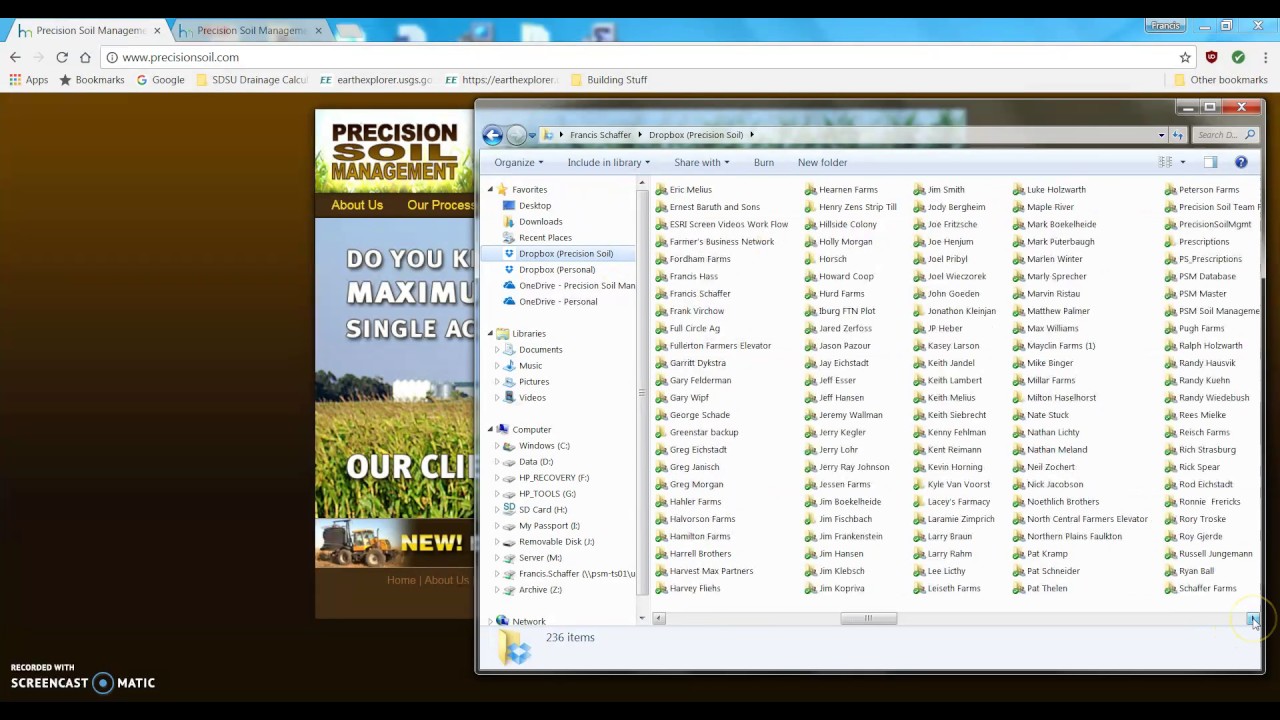Click Chrome back arrow button

tap(15, 57)
